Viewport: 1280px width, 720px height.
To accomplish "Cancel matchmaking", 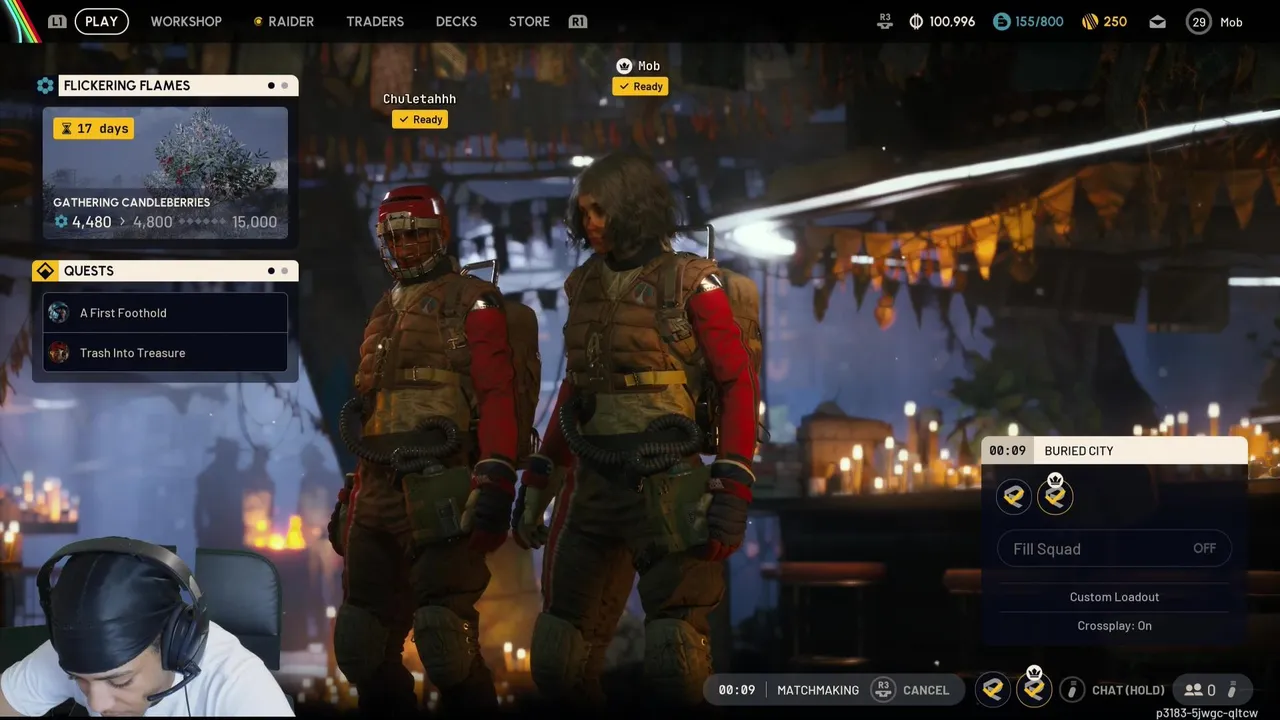I will [x=926, y=690].
